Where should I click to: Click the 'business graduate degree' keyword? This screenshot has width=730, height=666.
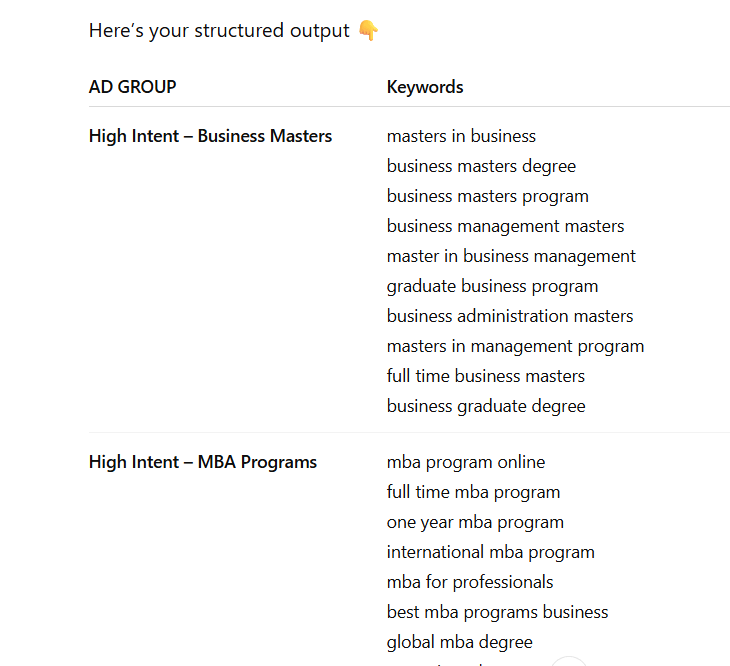[486, 406]
